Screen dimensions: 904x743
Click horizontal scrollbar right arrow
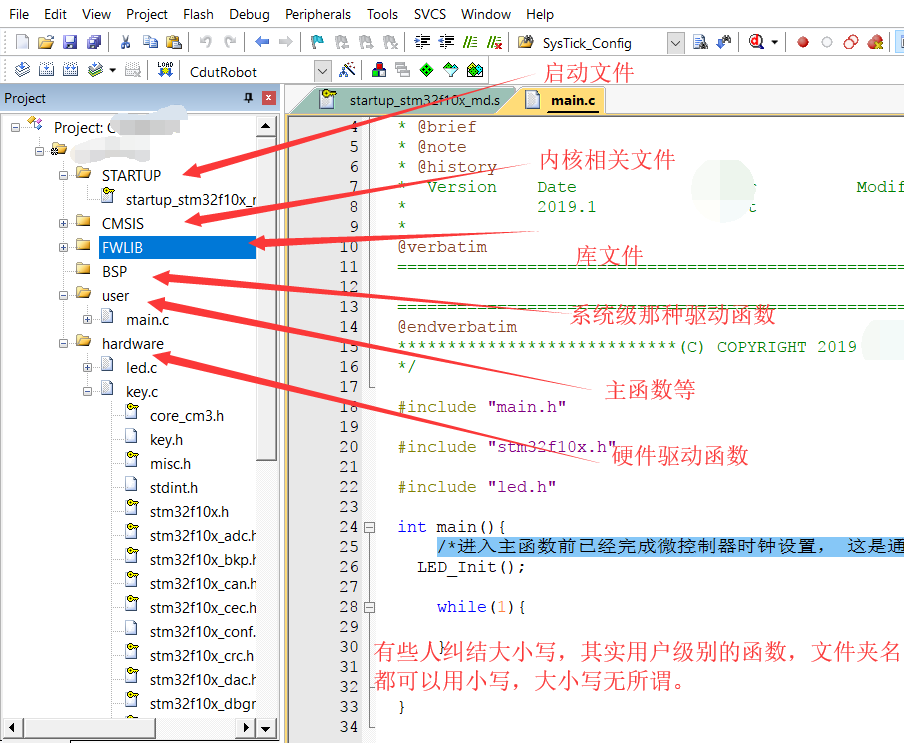pyautogui.click(x=246, y=727)
